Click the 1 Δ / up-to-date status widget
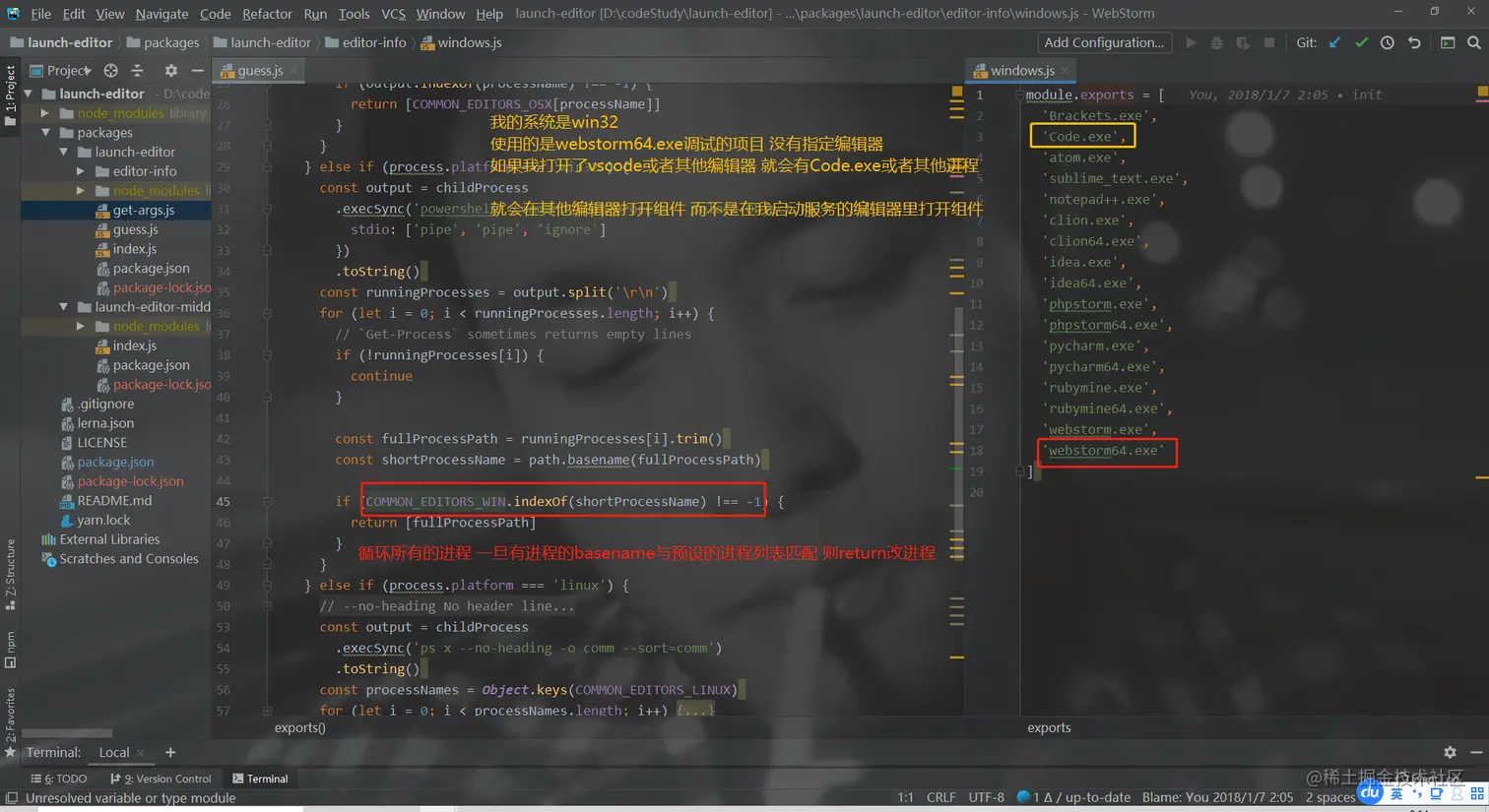Viewport: 1489px width, 812px height. coord(1073,797)
